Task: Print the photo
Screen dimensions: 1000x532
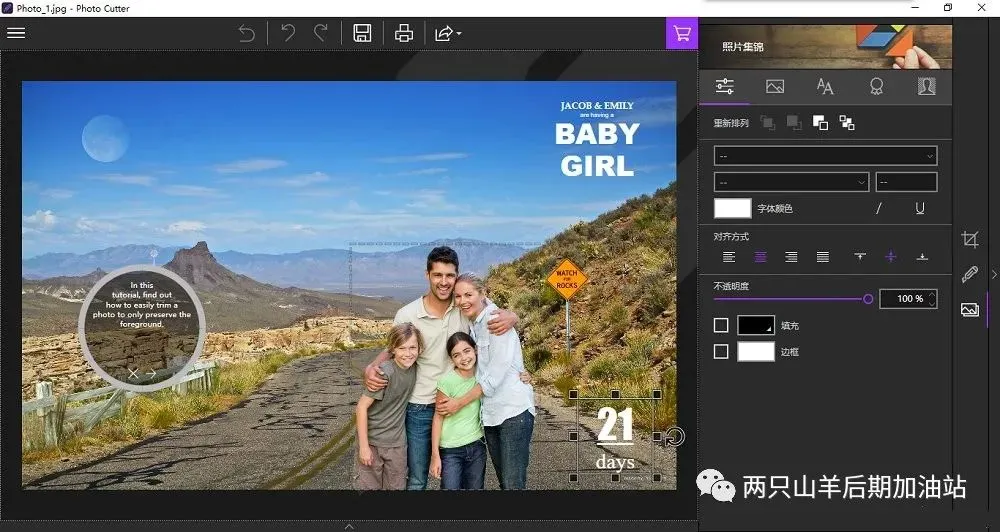Action: [404, 33]
